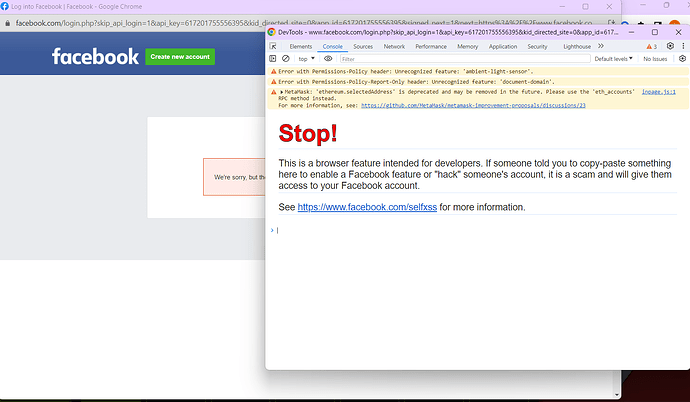
Task: Open DevTools settings gear in tab bar
Action: [670, 46]
